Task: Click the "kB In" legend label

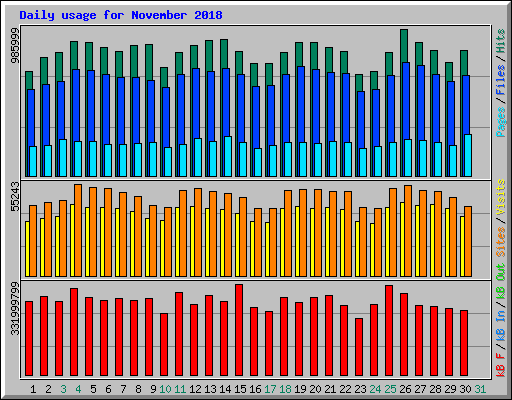Action: pyautogui.click(x=501, y=325)
